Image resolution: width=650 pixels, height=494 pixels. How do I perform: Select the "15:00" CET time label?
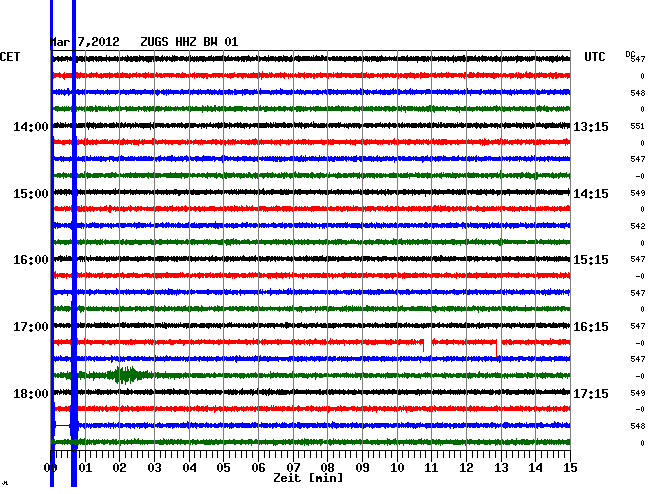[31, 194]
